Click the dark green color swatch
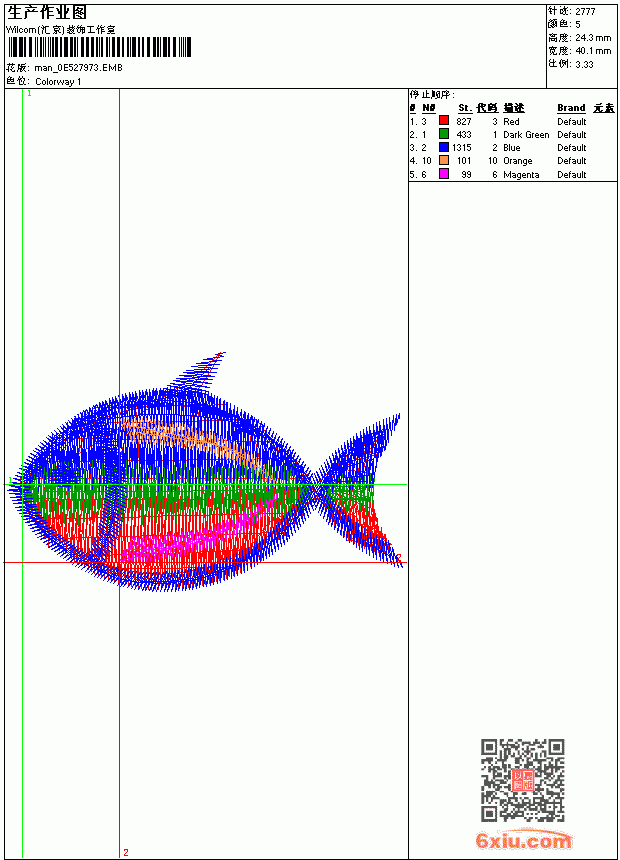This screenshot has width=620, height=860. (x=444, y=134)
